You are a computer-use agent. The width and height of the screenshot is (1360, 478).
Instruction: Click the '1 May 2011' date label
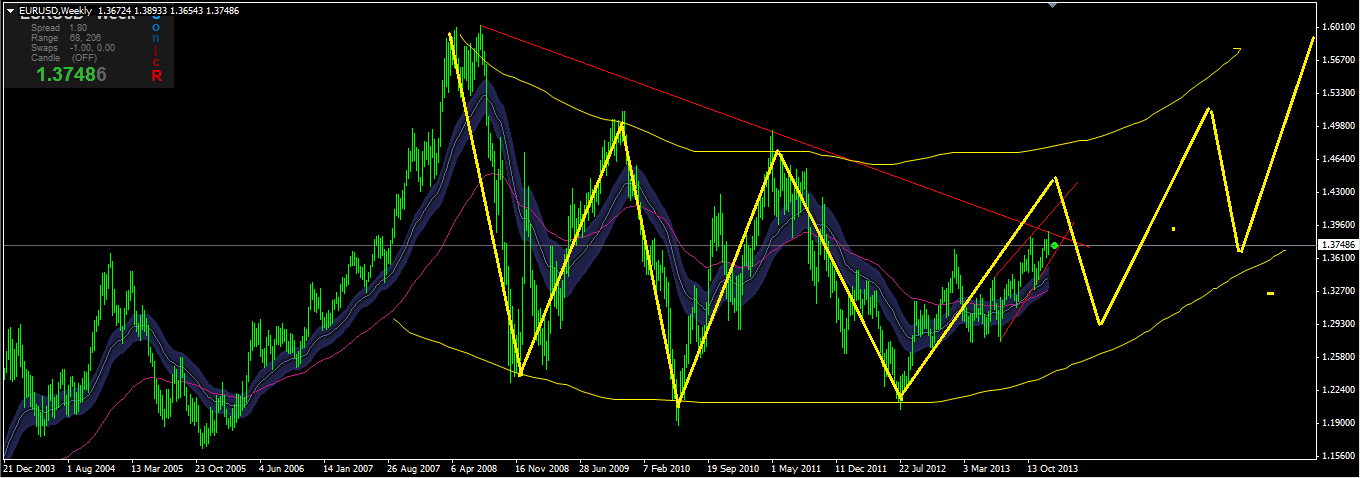(x=798, y=468)
